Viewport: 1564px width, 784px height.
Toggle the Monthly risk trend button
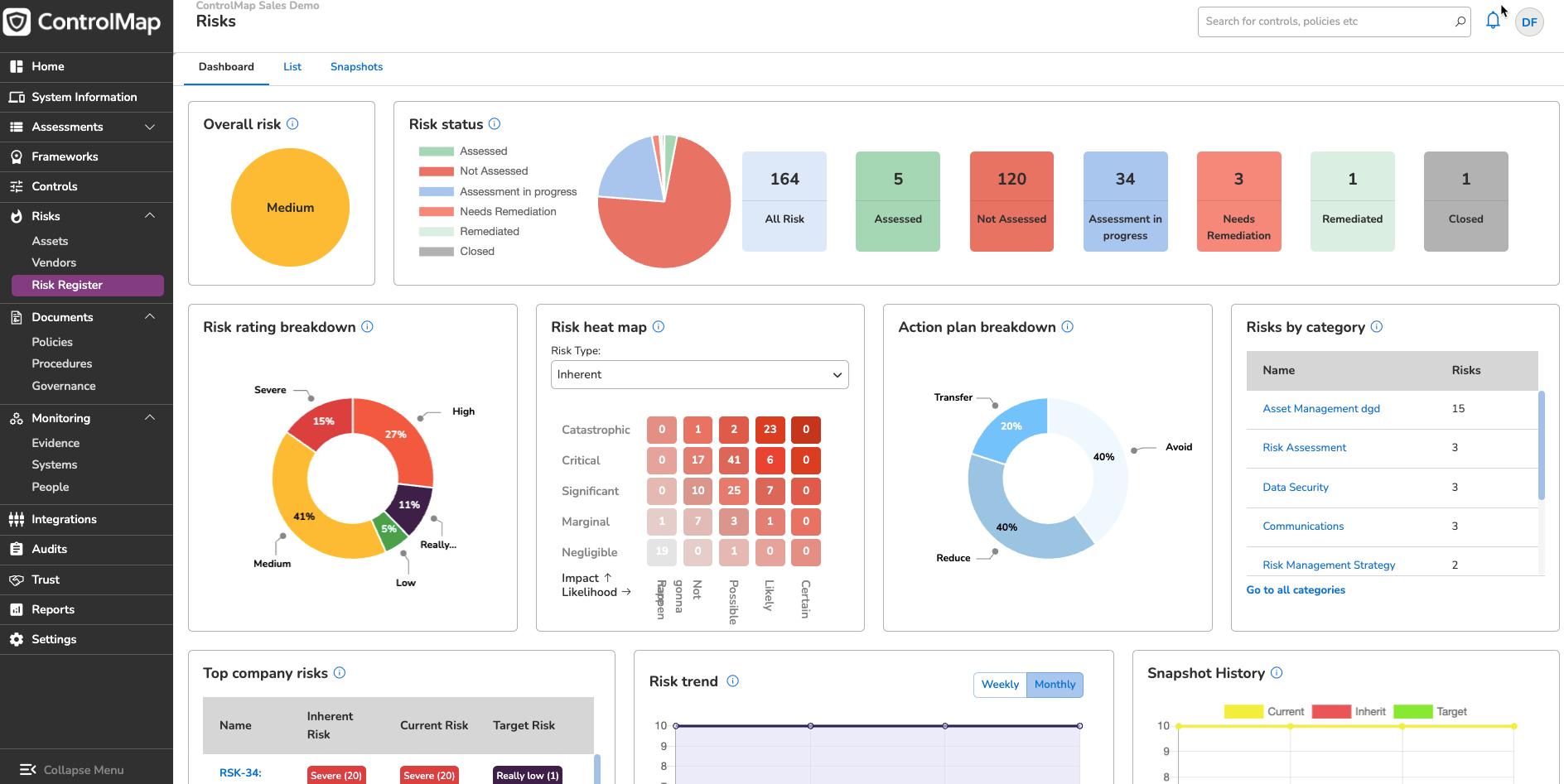pos(1055,685)
